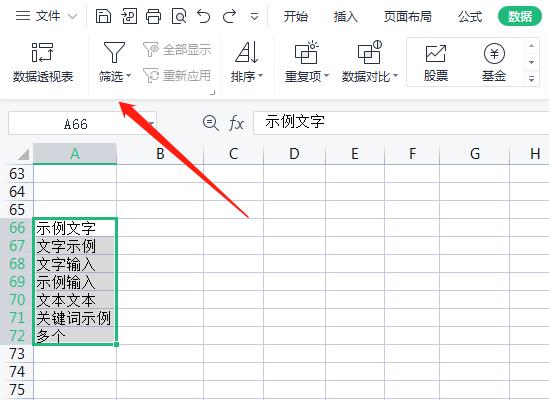Image resolution: width=549 pixels, height=400 pixels.
Task: Click the fx insert function icon
Action: coord(236,123)
